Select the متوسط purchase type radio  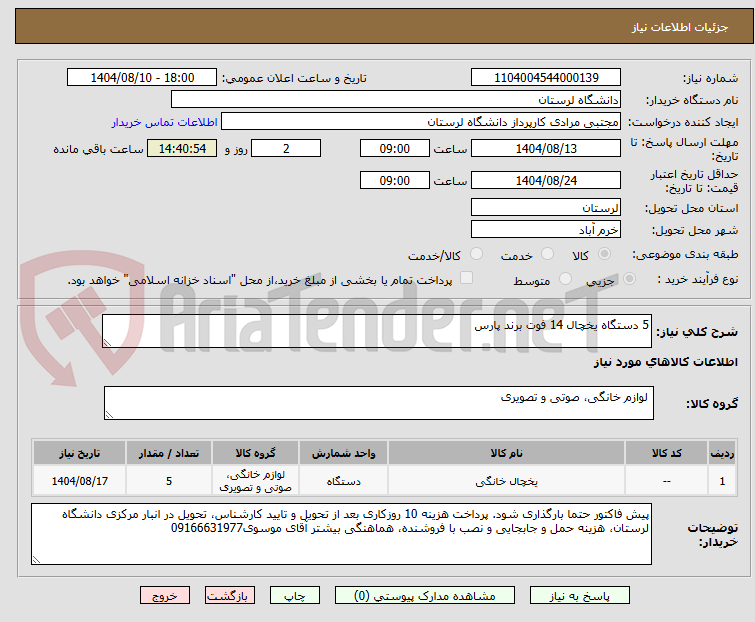click(x=565, y=279)
